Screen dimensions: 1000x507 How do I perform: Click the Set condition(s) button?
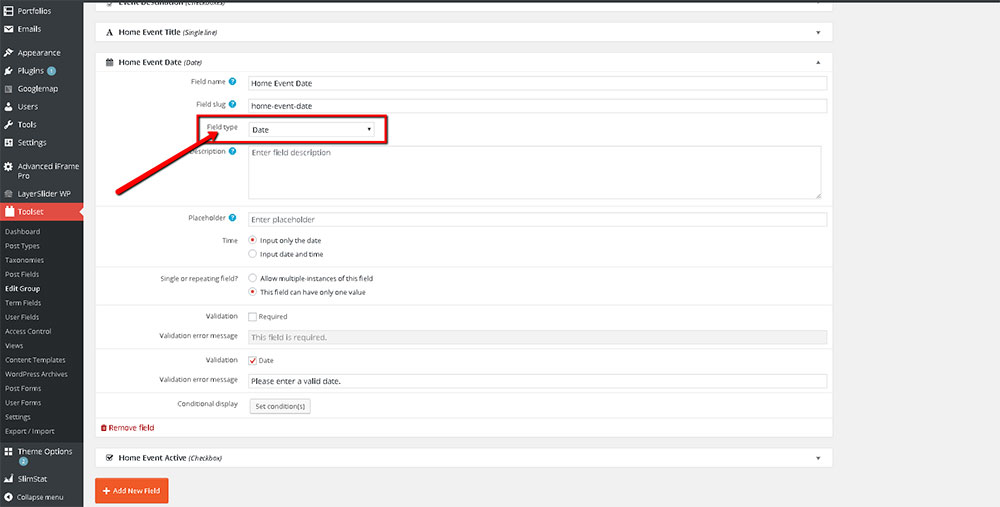click(x=281, y=406)
